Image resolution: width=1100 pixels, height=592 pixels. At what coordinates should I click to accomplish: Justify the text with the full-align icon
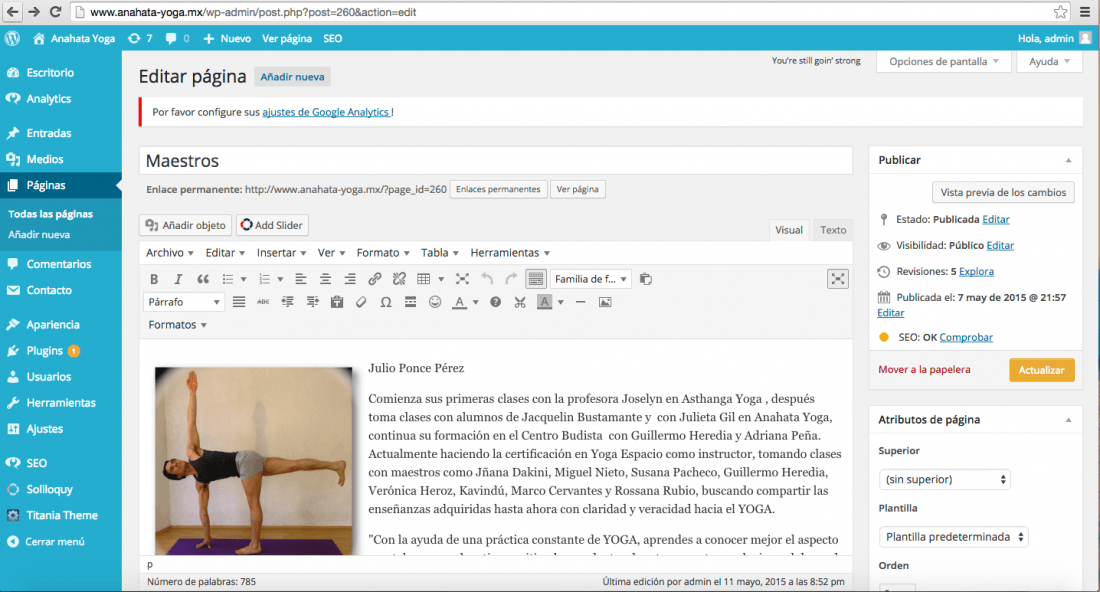(239, 302)
